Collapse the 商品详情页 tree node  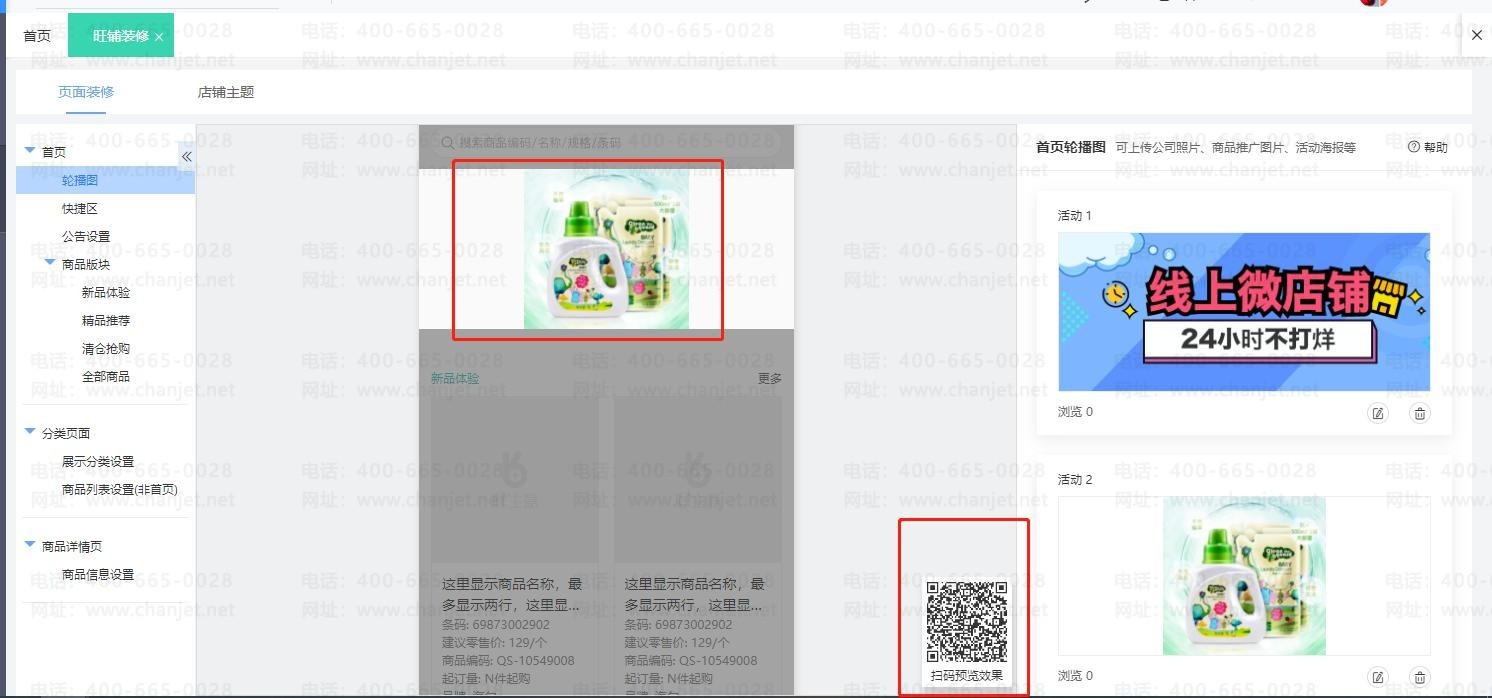[x=30, y=546]
